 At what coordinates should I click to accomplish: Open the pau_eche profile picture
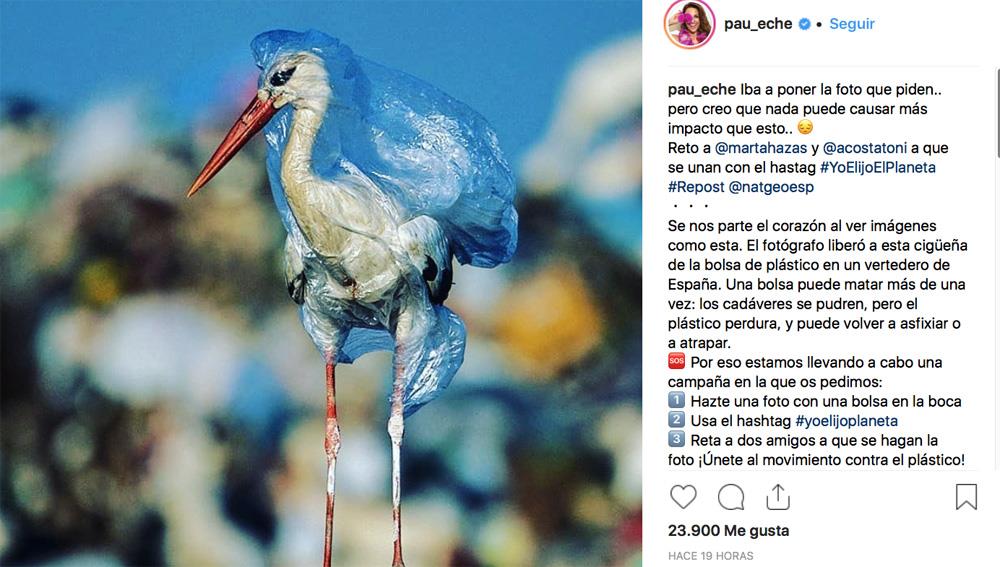point(689,24)
